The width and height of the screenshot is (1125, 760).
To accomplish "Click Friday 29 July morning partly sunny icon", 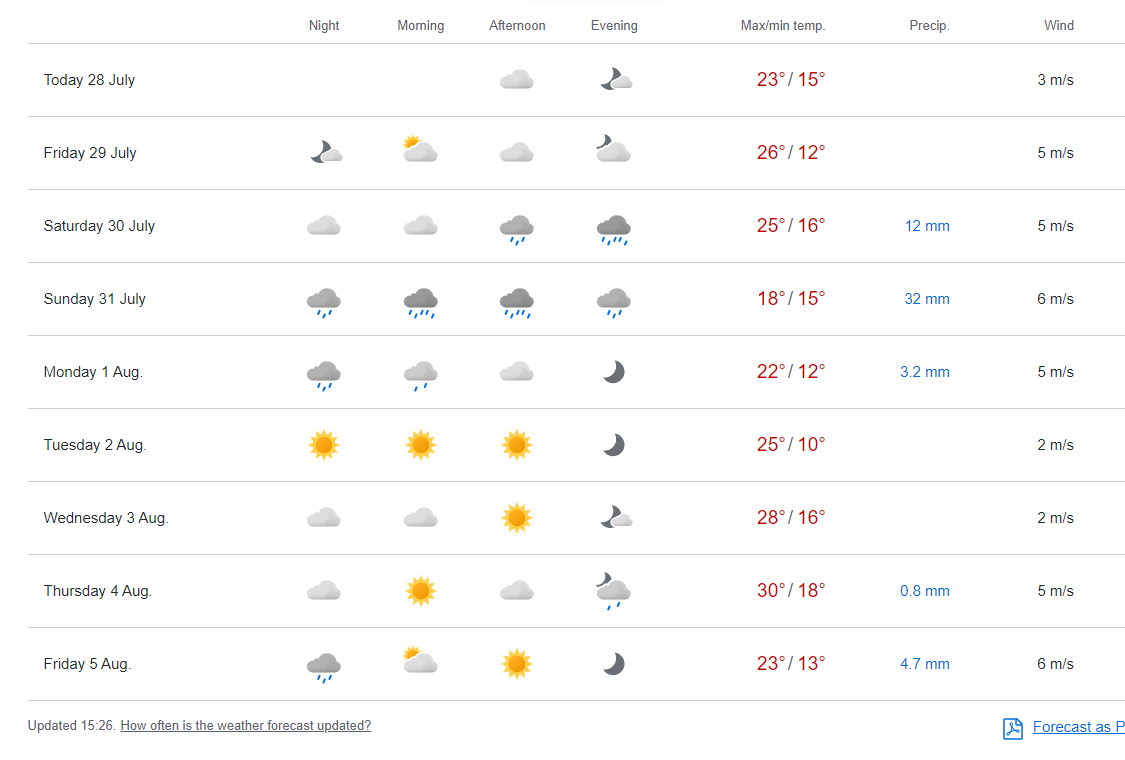I will click(x=420, y=151).
